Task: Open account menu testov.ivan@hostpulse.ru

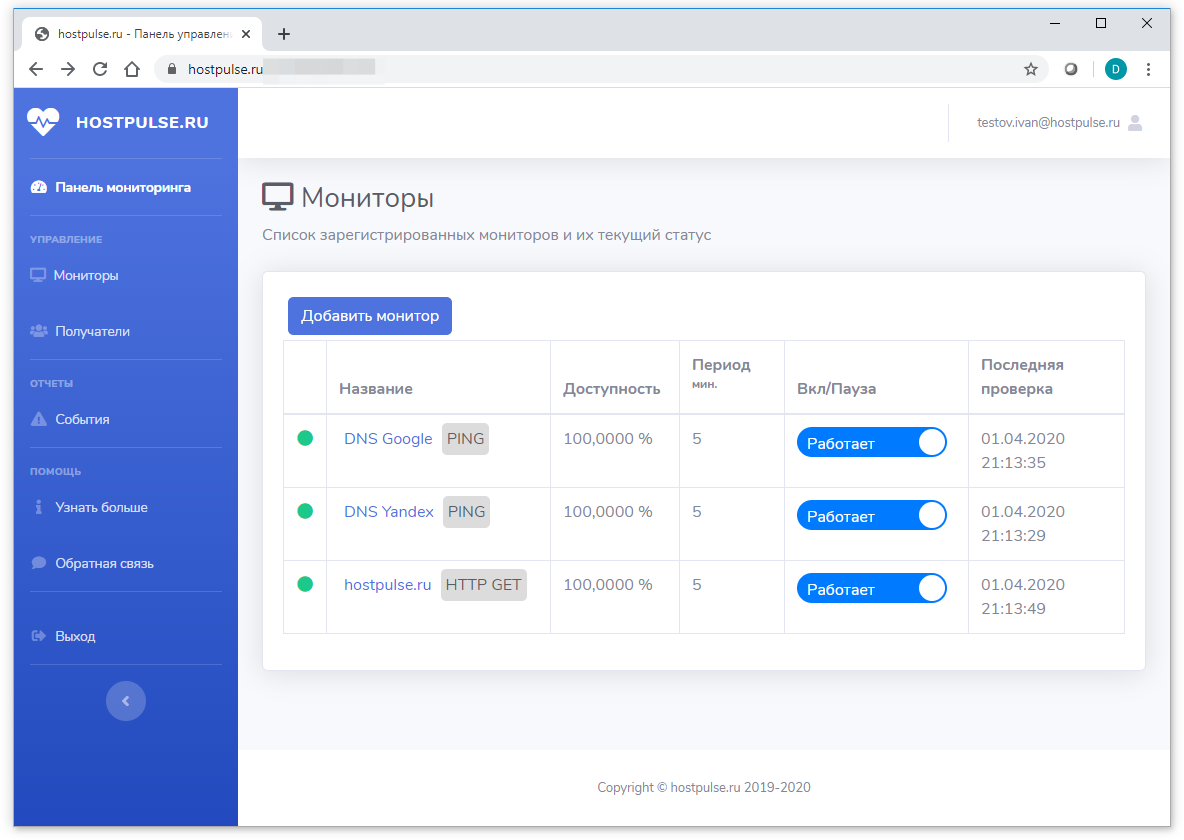Action: coord(1048,123)
